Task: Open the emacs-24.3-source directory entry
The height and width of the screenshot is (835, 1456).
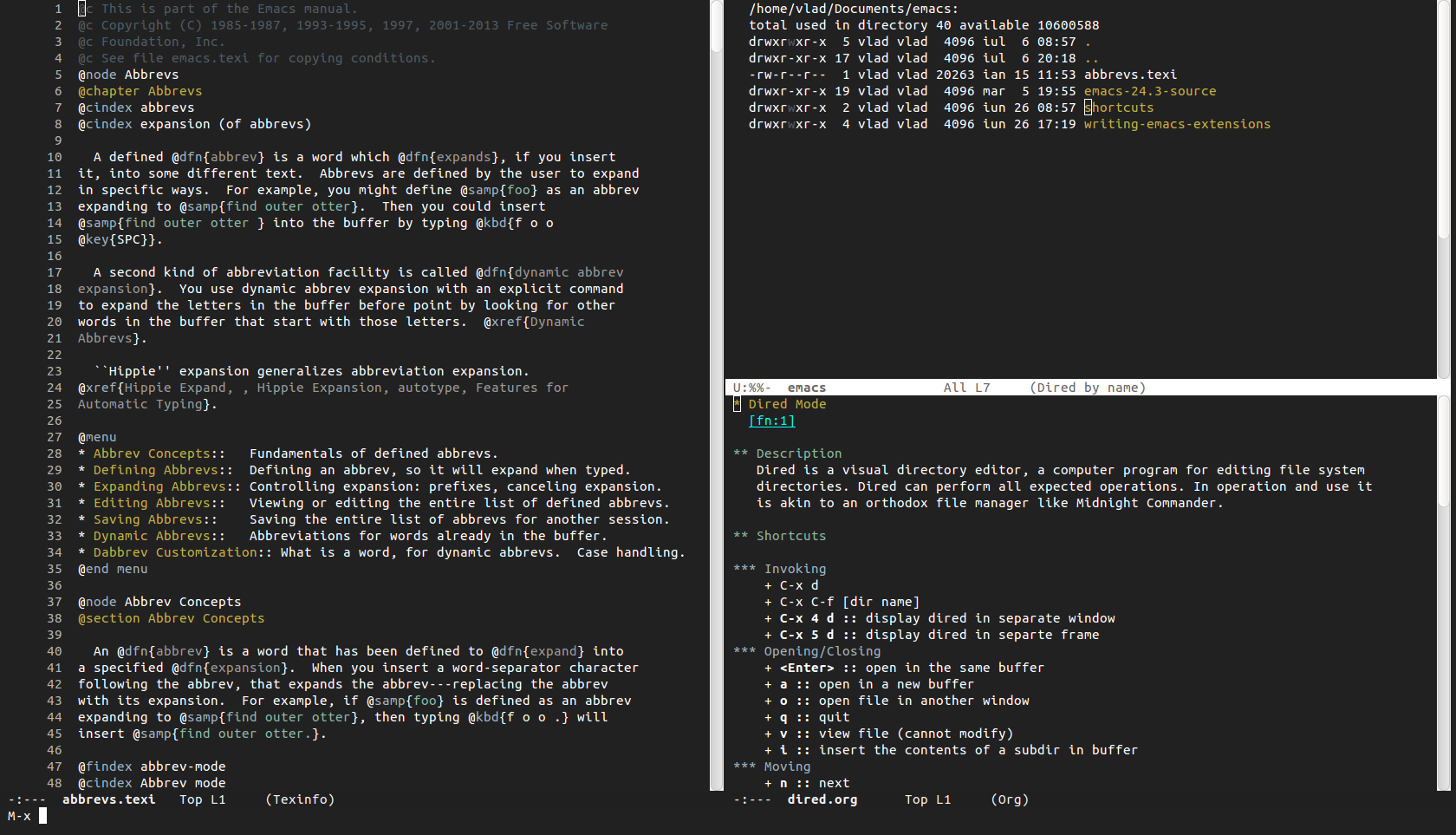Action: coord(1149,91)
